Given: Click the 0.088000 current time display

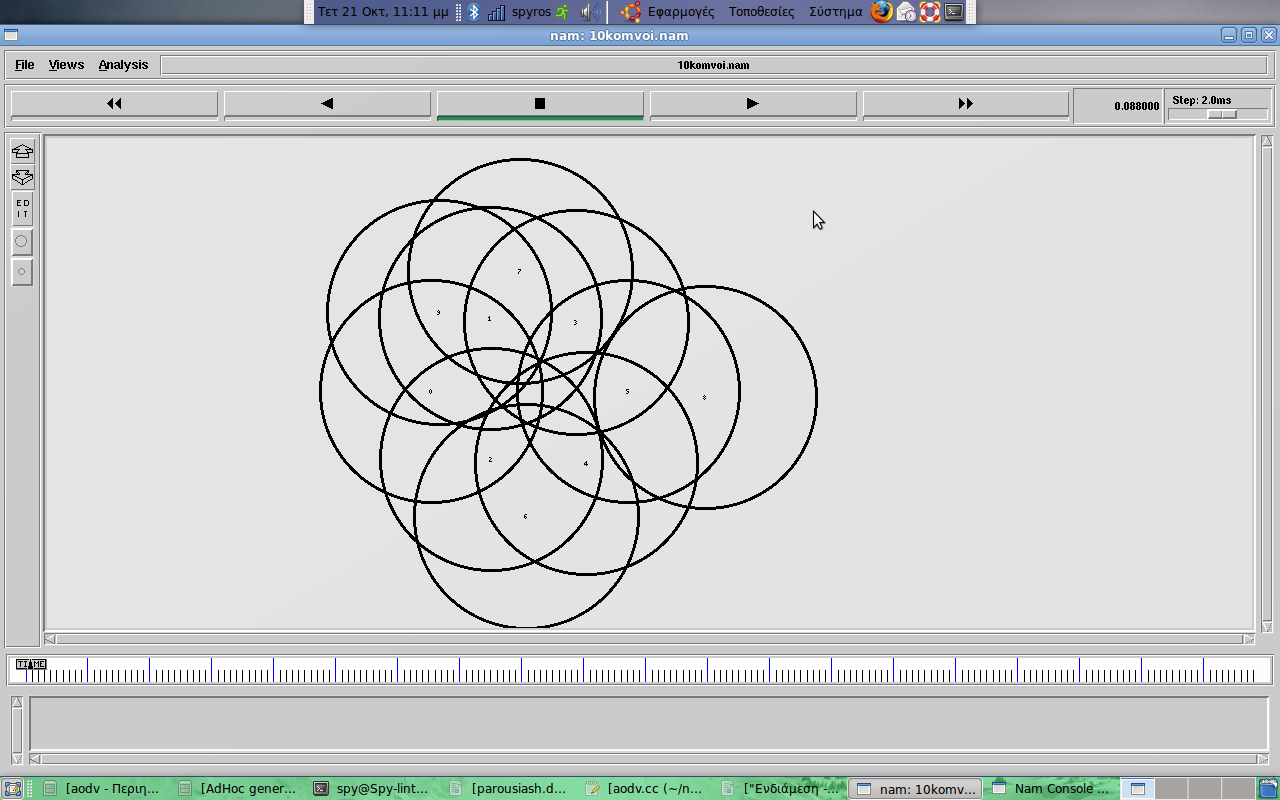Looking at the screenshot, I should pos(1120,106).
